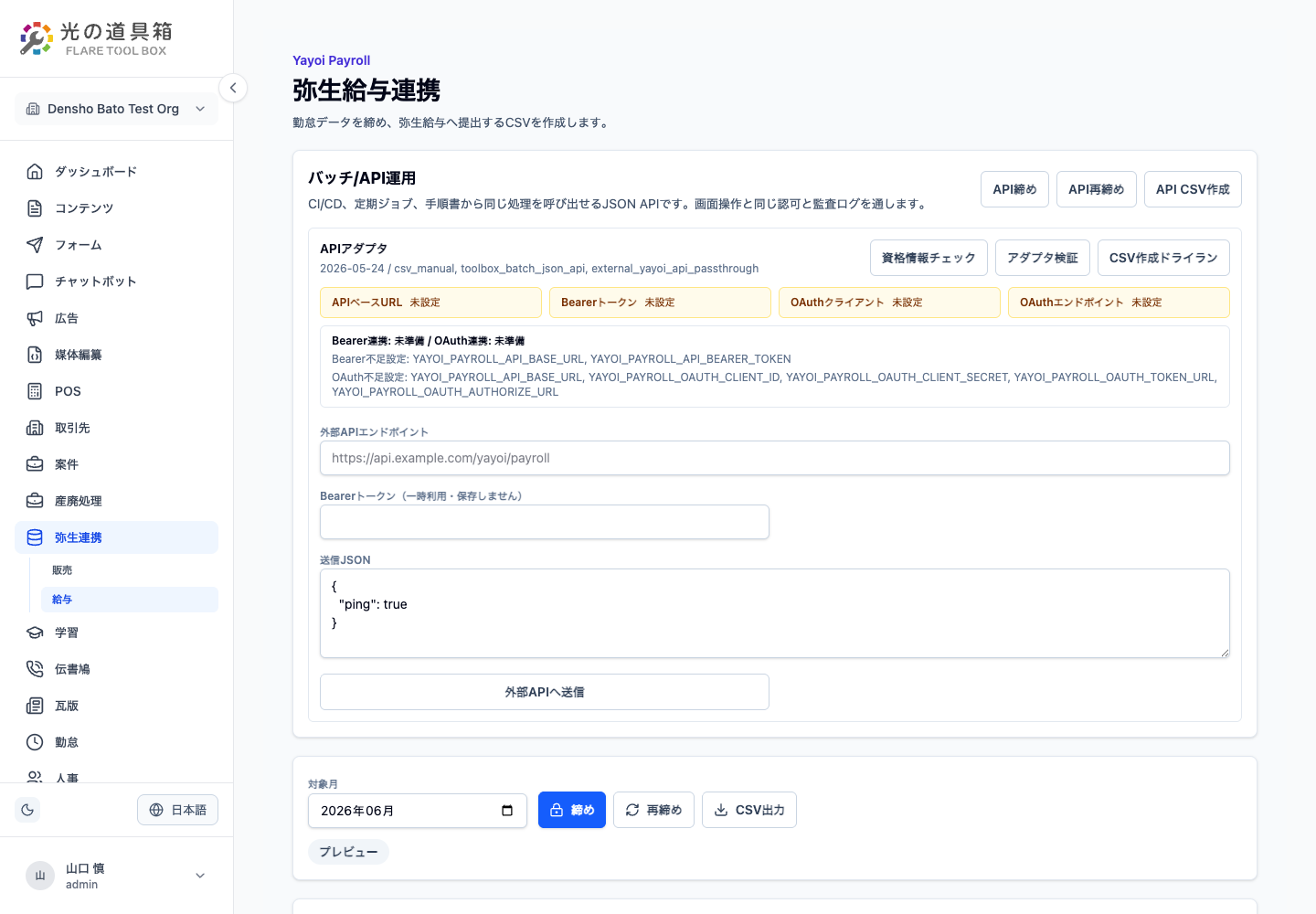Click the CSV出力 download button
Viewport: 1316px width, 914px height.
pyautogui.click(x=749, y=810)
